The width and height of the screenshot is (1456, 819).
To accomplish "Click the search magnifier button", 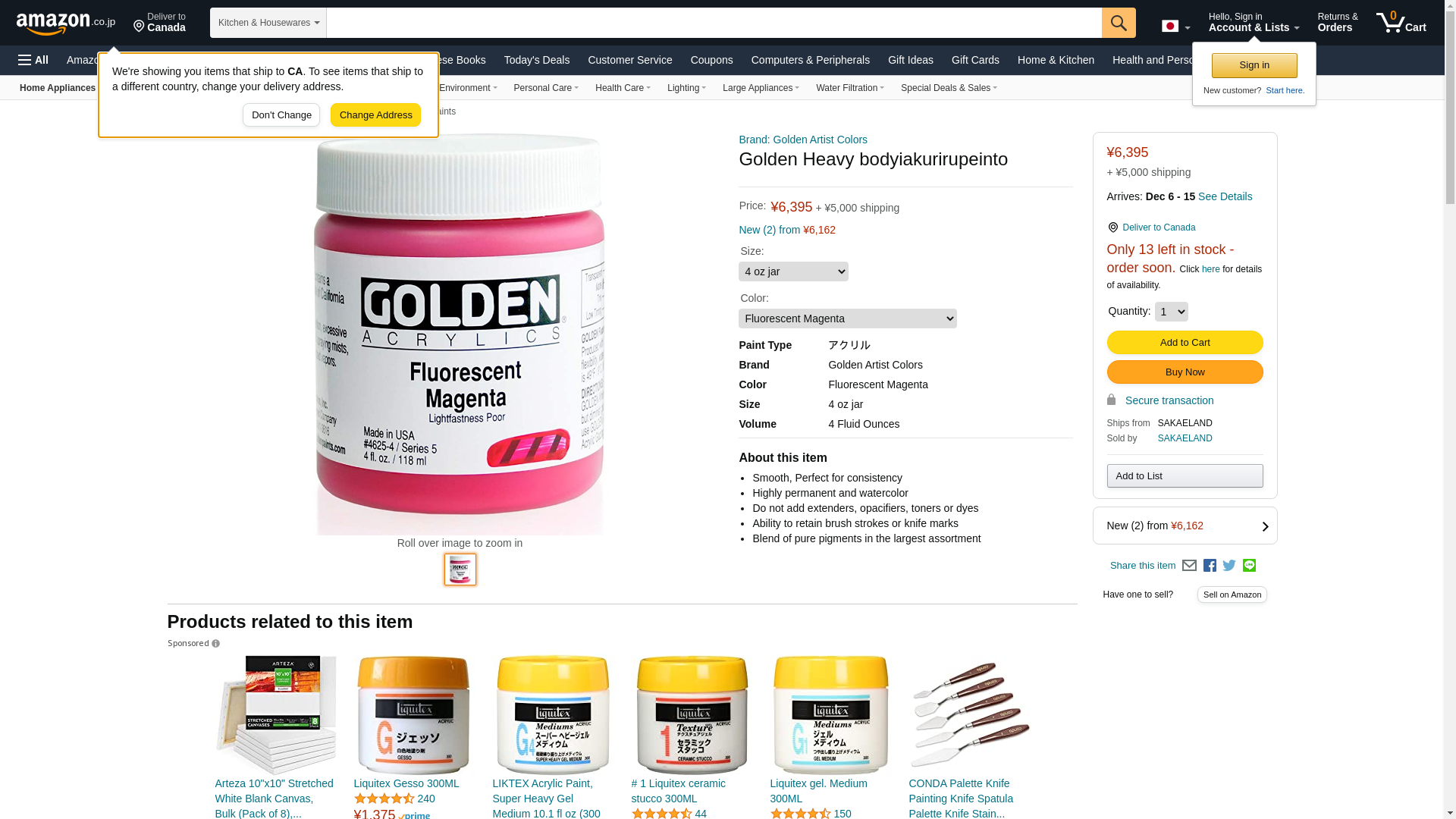I will [x=1119, y=23].
